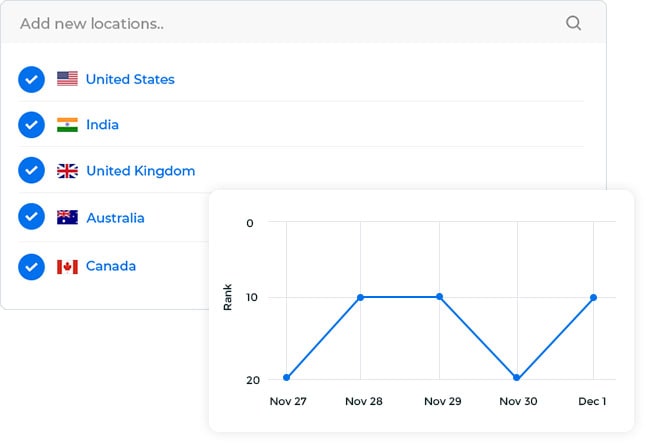Click the Canada flag icon
Image resolution: width=646 pixels, height=444 pixels.
[67, 267]
